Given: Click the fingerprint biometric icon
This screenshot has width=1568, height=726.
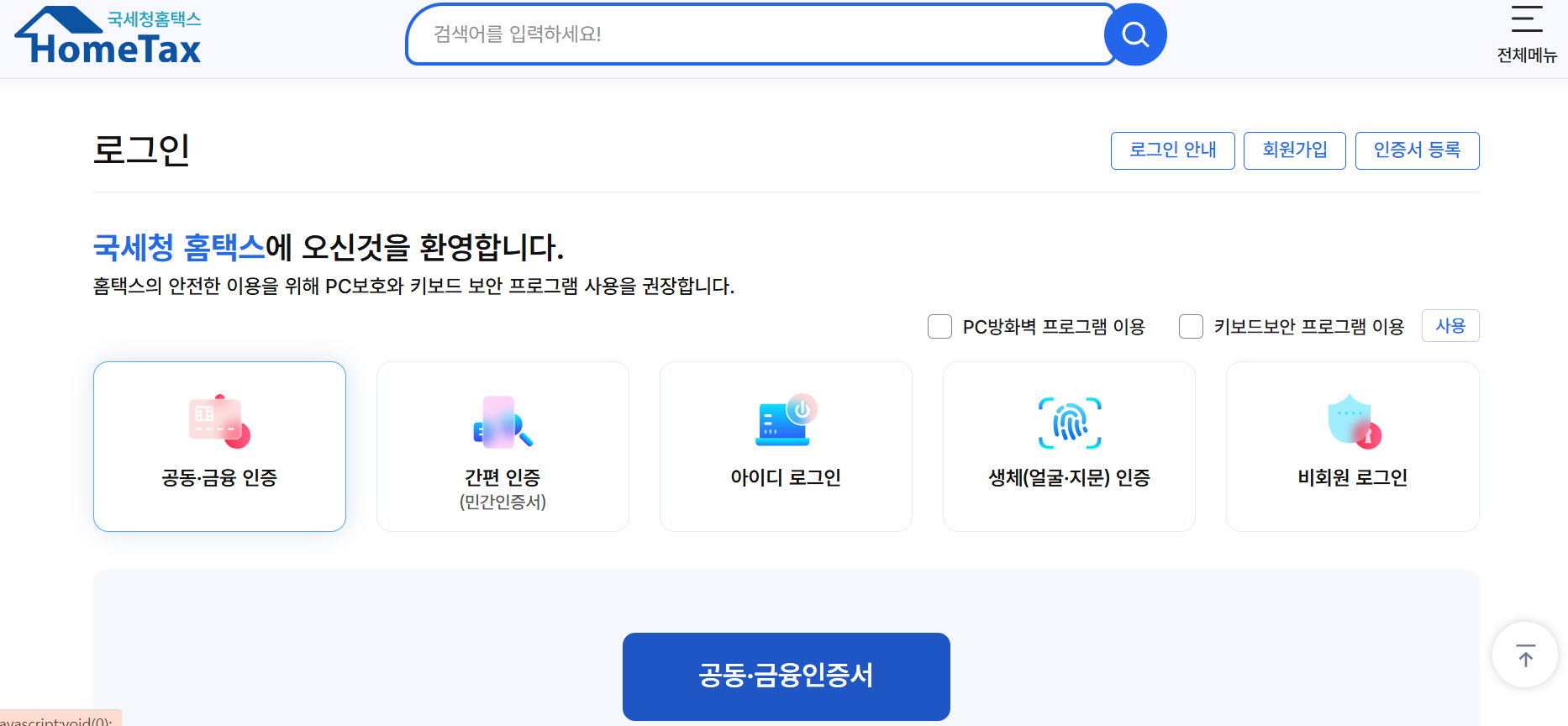Looking at the screenshot, I should (1070, 423).
